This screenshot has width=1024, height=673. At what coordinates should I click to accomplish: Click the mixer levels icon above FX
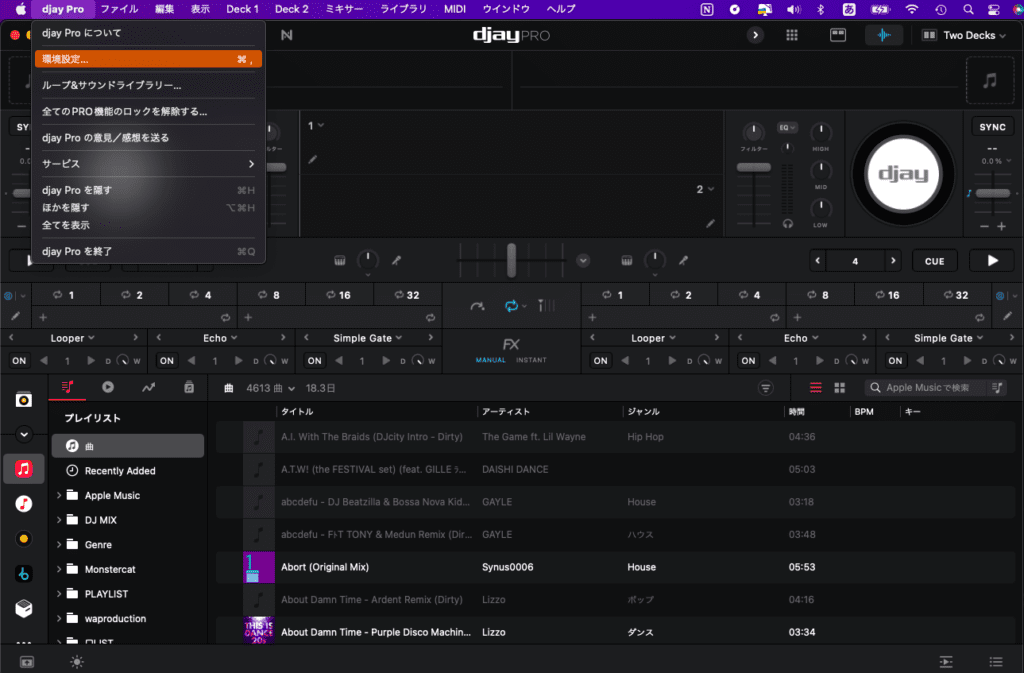pyautogui.click(x=546, y=305)
